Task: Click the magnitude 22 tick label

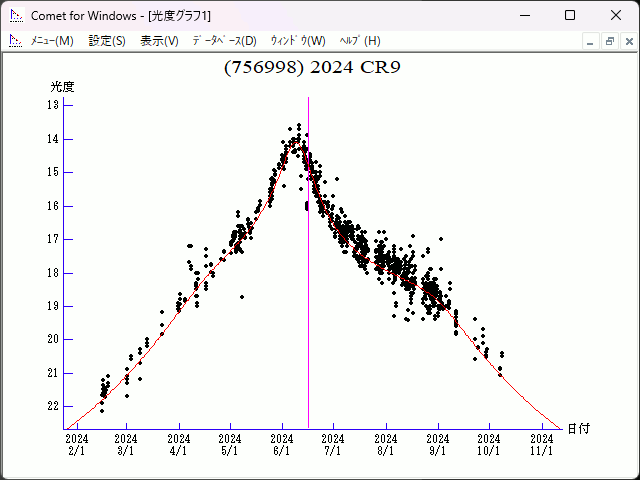Action: [x=53, y=406]
